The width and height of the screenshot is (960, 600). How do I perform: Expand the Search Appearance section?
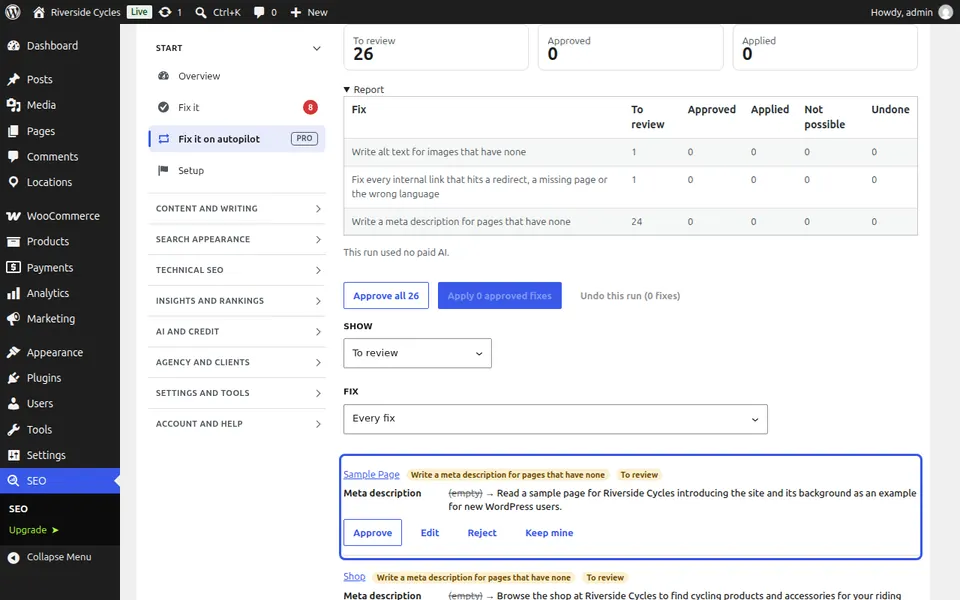[237, 239]
